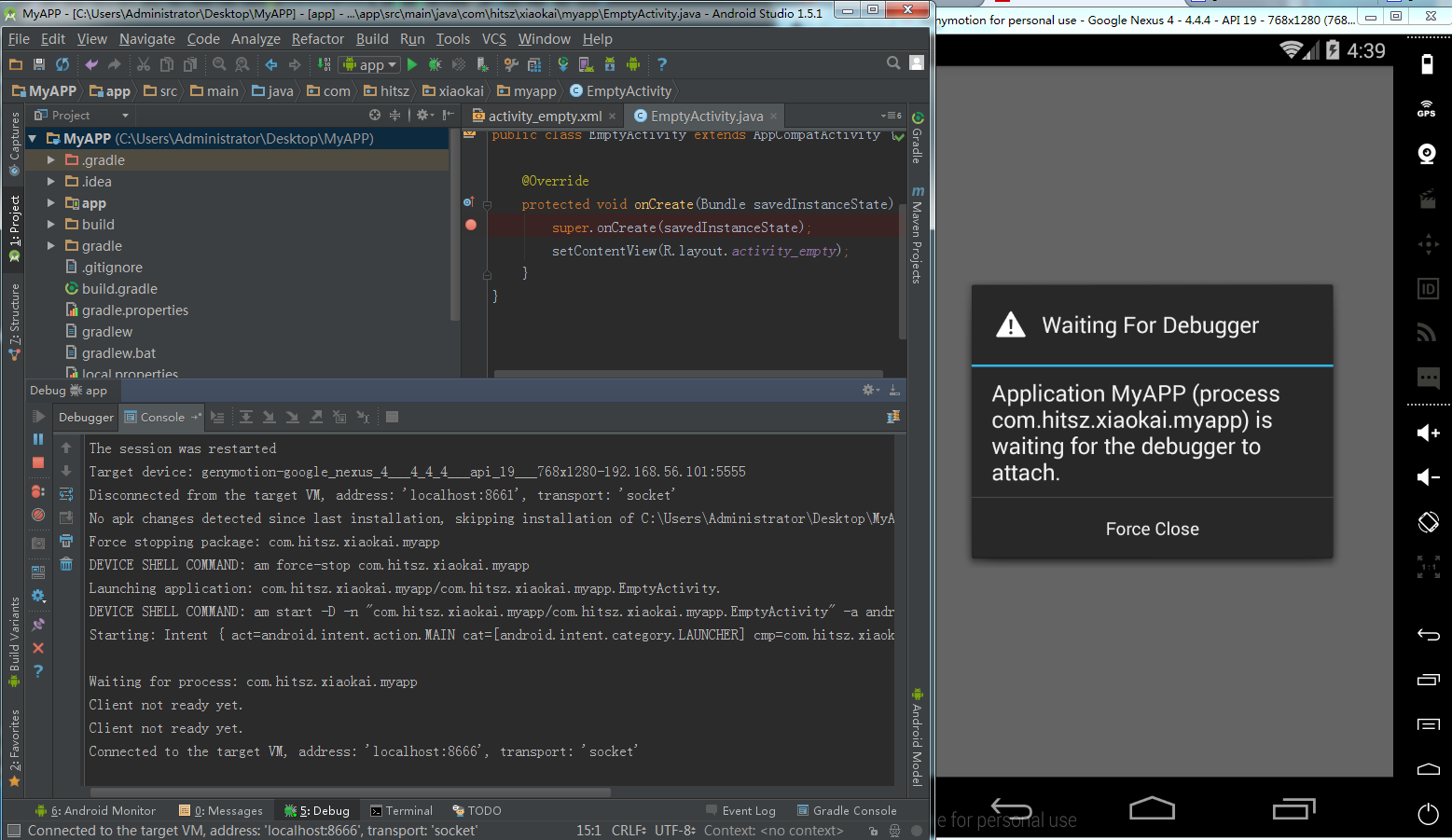Clear the console using the trash icon

(66, 564)
